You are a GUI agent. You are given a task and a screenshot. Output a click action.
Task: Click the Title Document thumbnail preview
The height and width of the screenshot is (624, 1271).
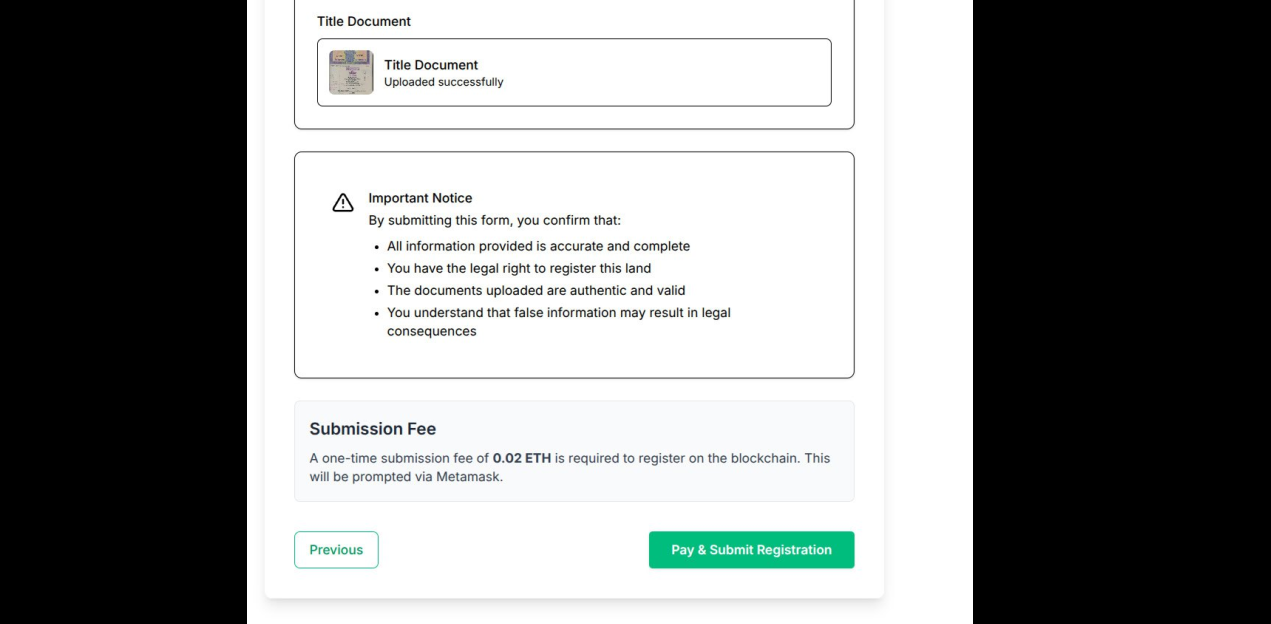tap(351, 72)
